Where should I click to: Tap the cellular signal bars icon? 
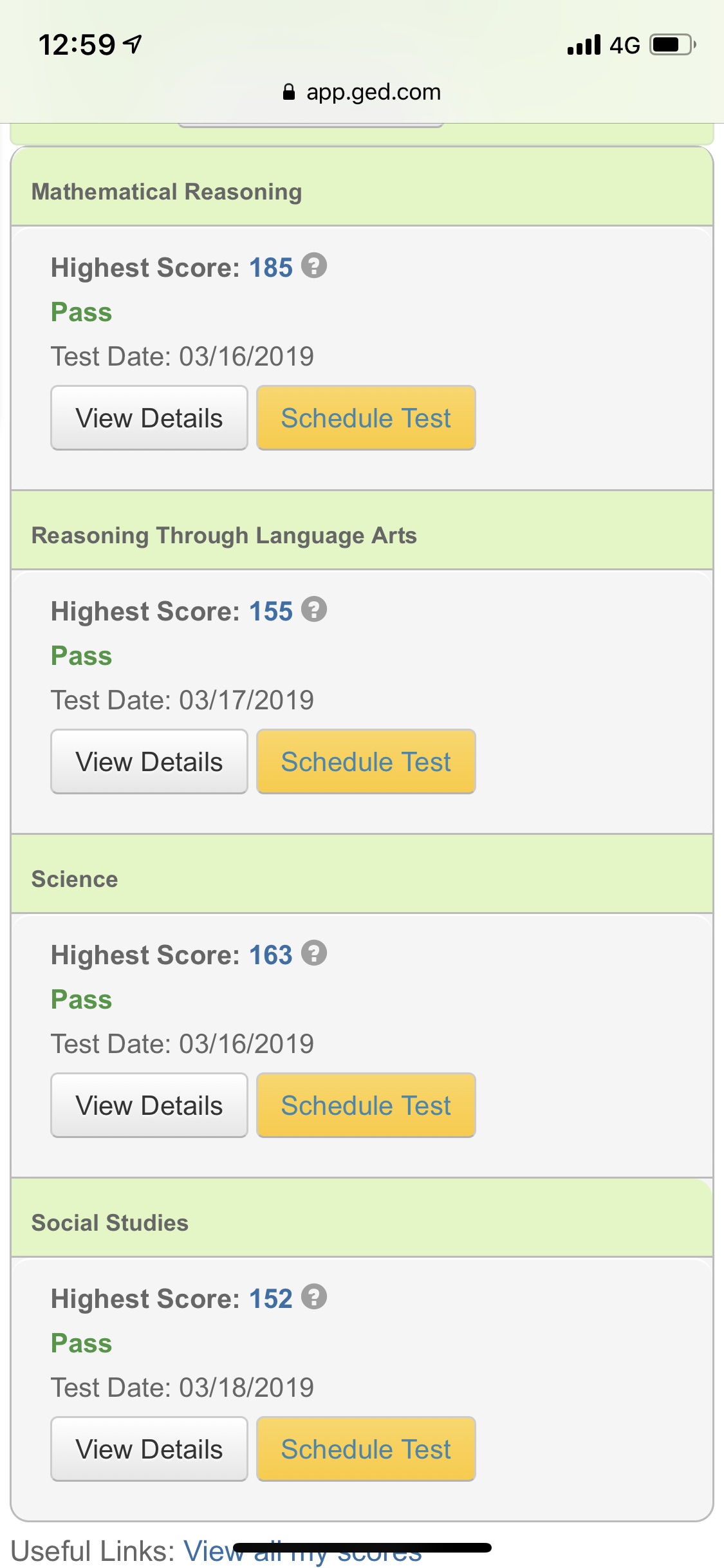click(x=584, y=45)
